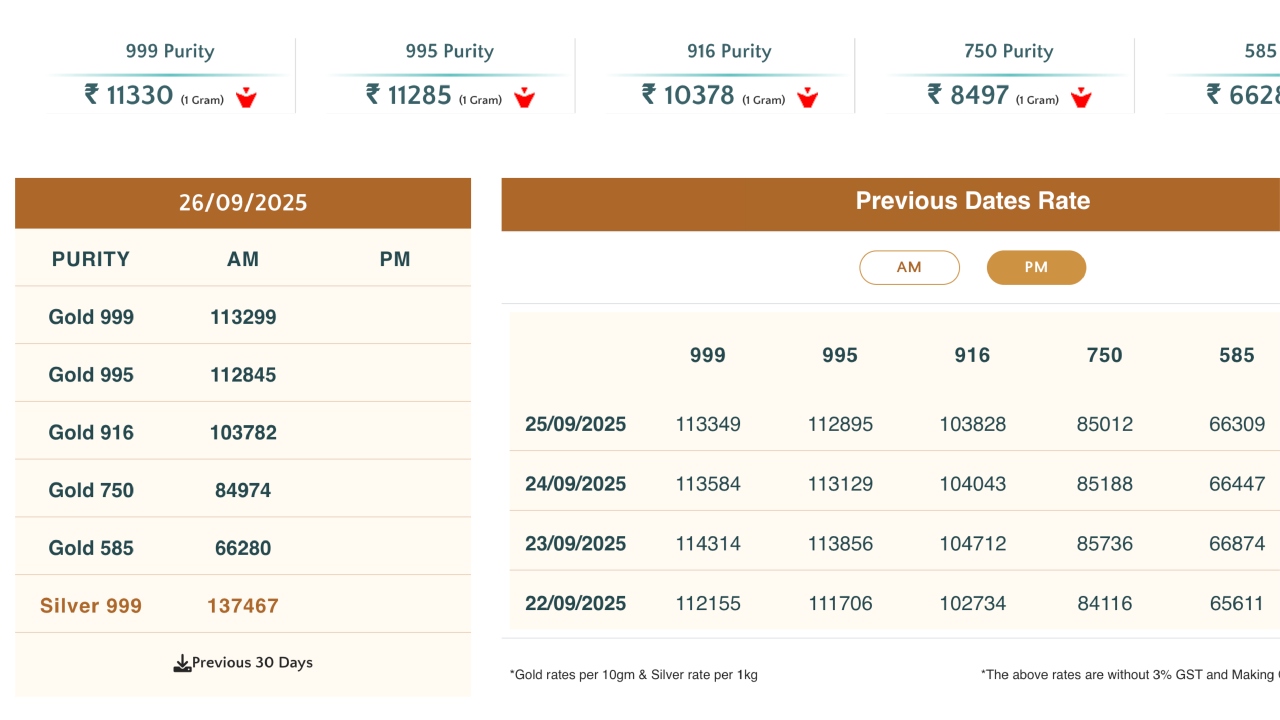Click the red down-arrow icon for 916 Purity
The image size is (1280, 720).
point(807,98)
